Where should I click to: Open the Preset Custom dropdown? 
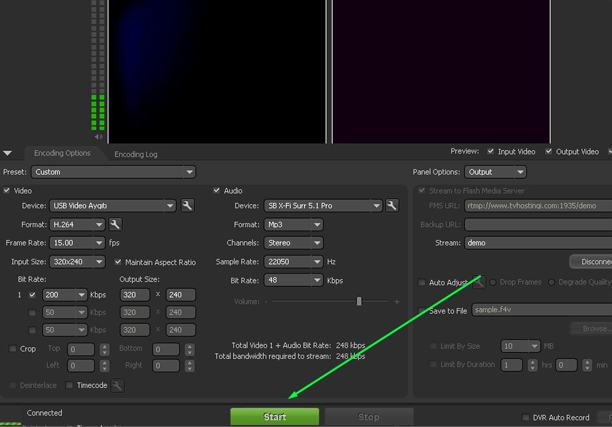[113, 172]
